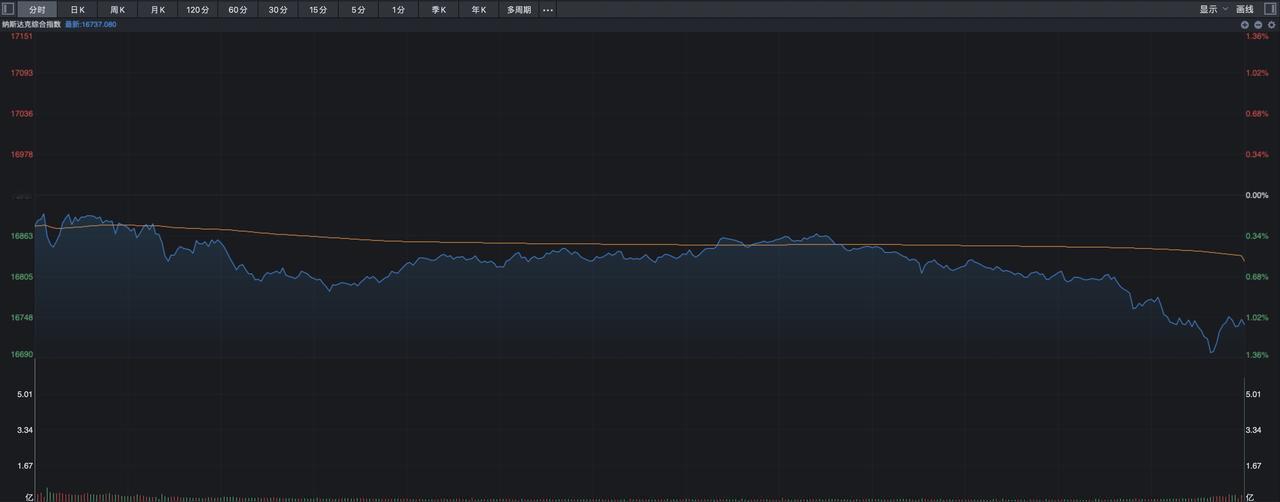Select the 5分 period tab
Screen dimensions: 1280x502
358,10
